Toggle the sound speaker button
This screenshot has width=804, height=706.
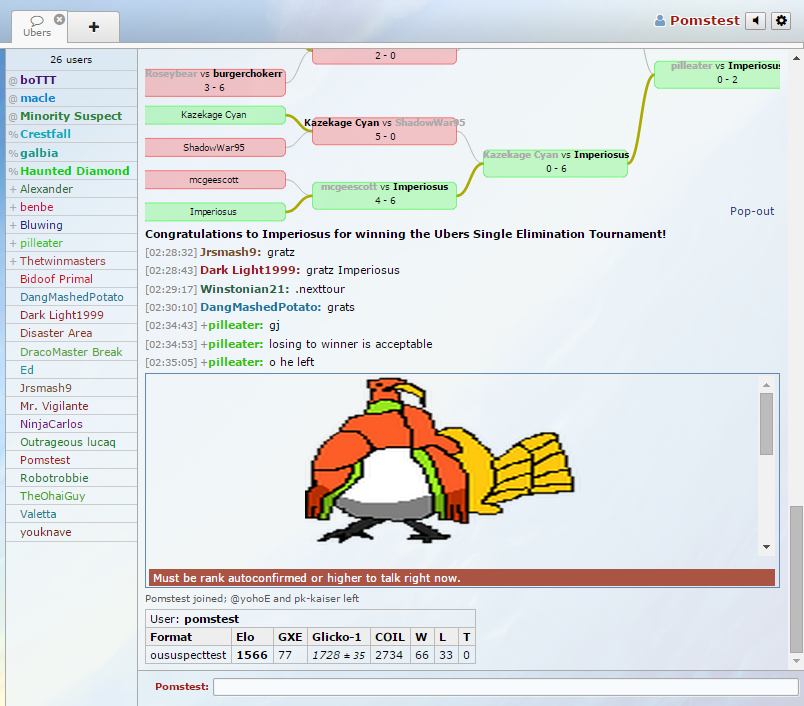[x=756, y=20]
